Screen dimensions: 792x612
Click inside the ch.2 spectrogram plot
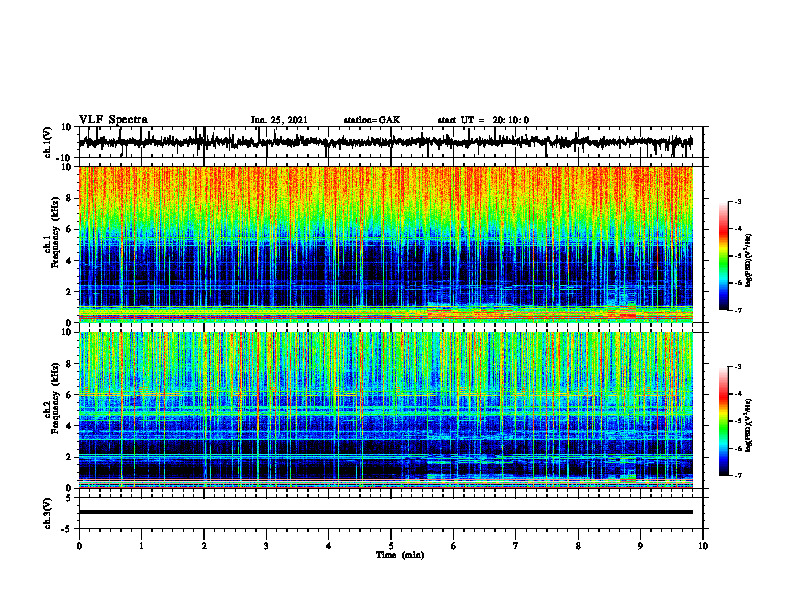tap(385, 410)
